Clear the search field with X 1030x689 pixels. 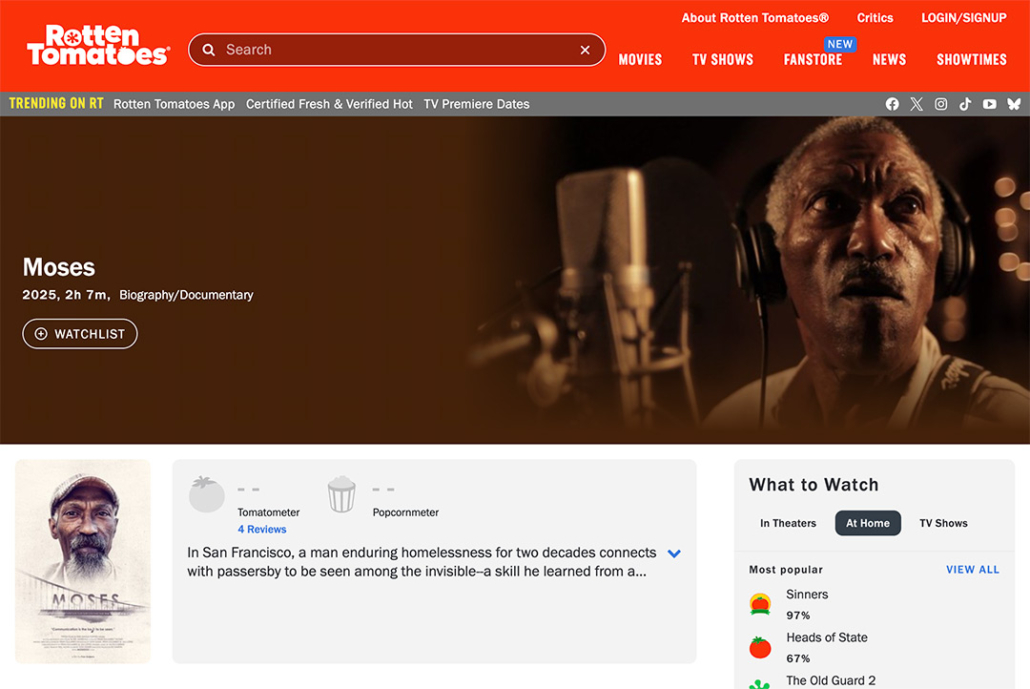585,50
